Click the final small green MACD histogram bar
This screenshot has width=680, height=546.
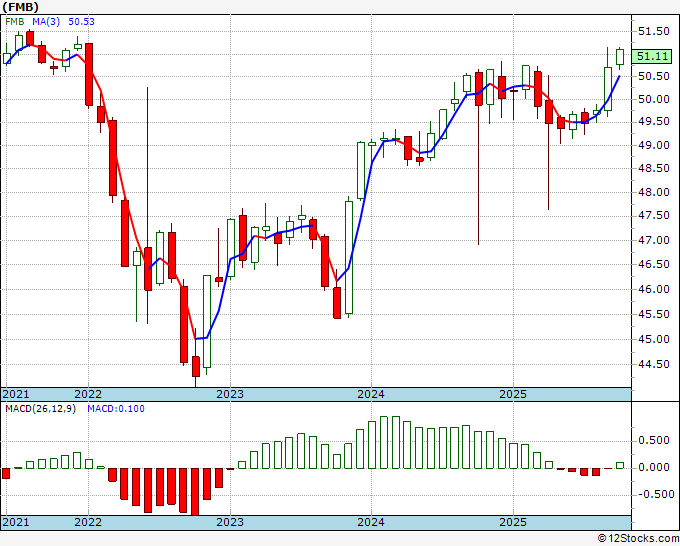[x=620, y=465]
